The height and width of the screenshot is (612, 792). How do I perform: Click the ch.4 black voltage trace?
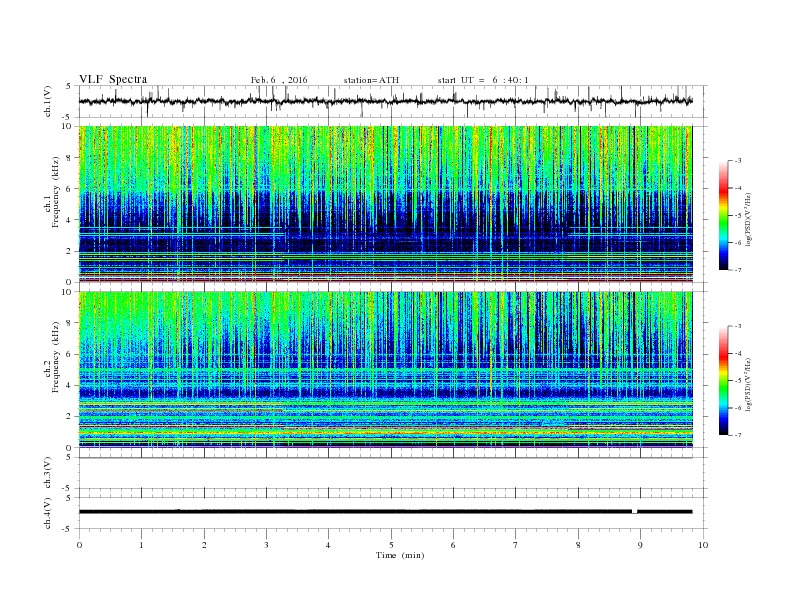(x=386, y=512)
